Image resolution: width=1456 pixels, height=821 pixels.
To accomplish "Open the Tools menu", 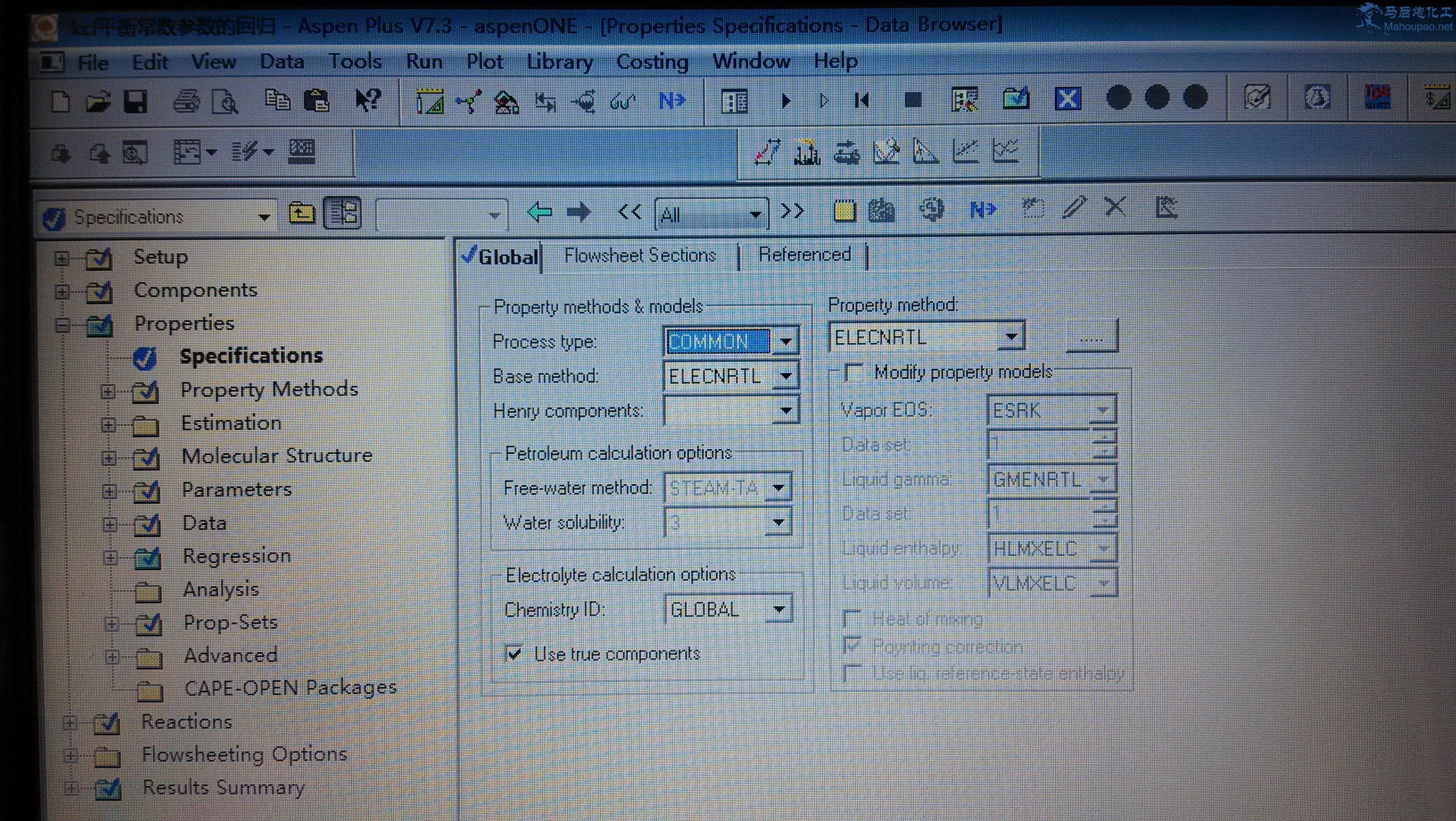I will point(355,61).
